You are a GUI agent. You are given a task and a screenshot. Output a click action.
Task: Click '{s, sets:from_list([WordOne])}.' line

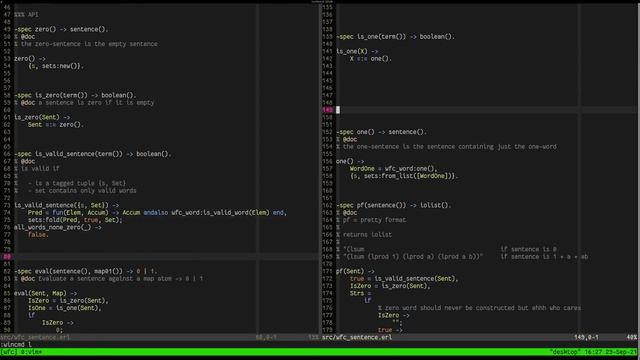coord(404,176)
